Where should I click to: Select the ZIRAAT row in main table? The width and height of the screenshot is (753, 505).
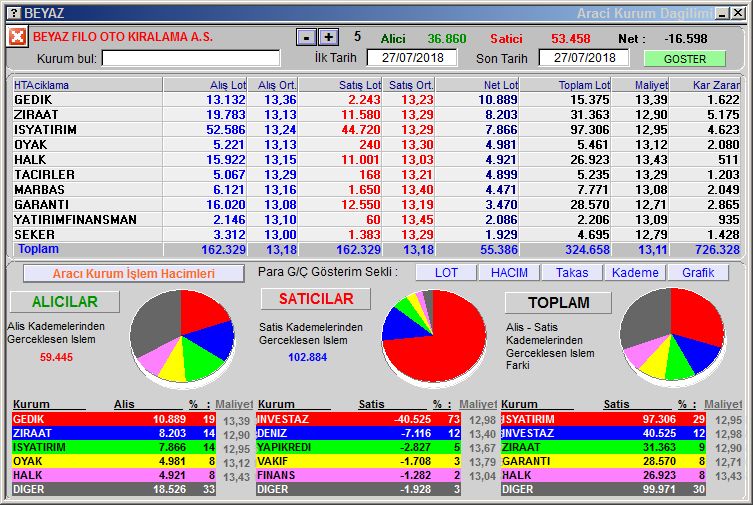pos(376,115)
